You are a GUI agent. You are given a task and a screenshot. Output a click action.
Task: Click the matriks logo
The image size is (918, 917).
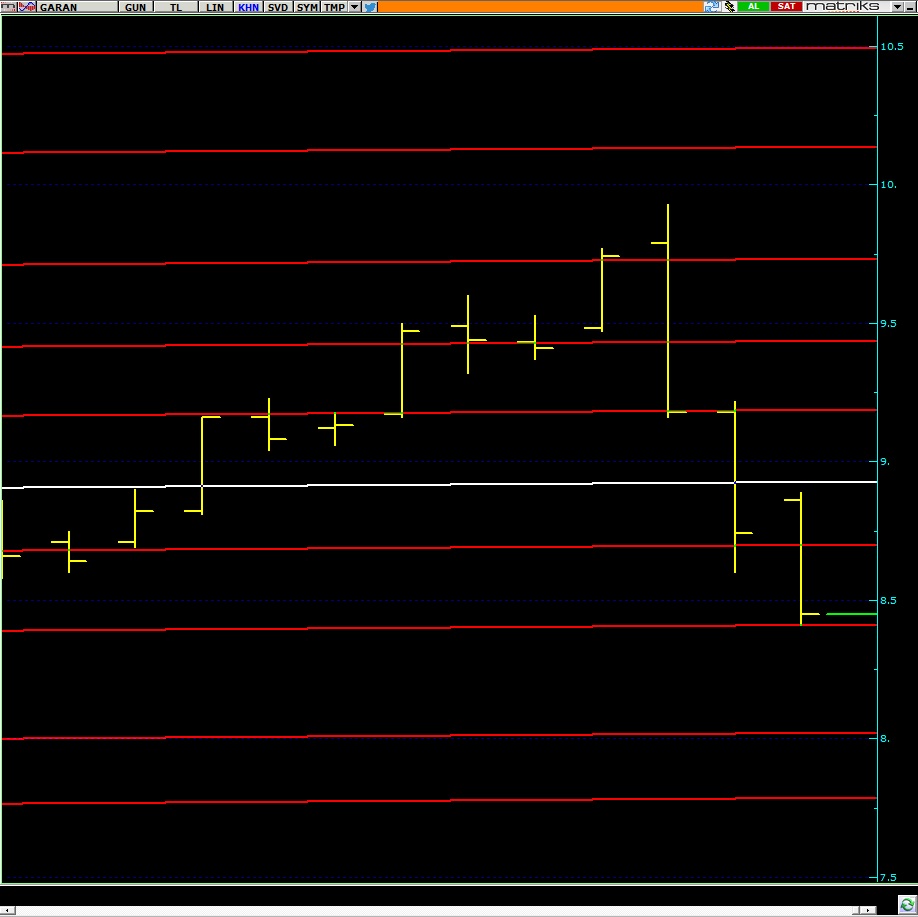(843, 6)
